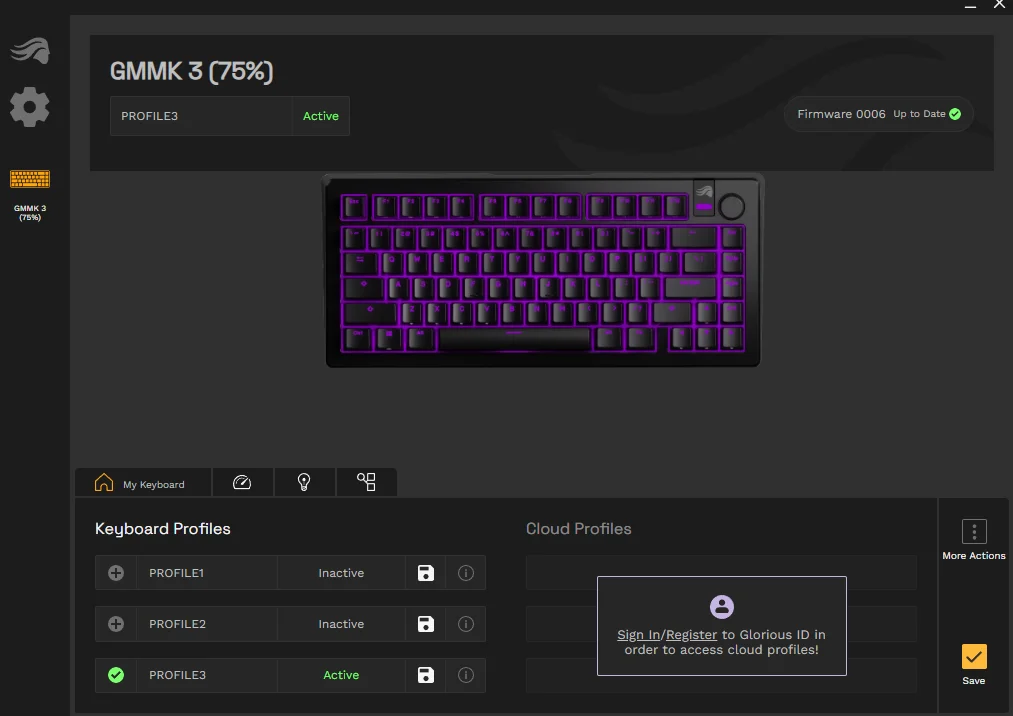This screenshot has width=1013, height=716.
Task: Click the GMMK 3 (75%) title
Action: click(x=191, y=71)
